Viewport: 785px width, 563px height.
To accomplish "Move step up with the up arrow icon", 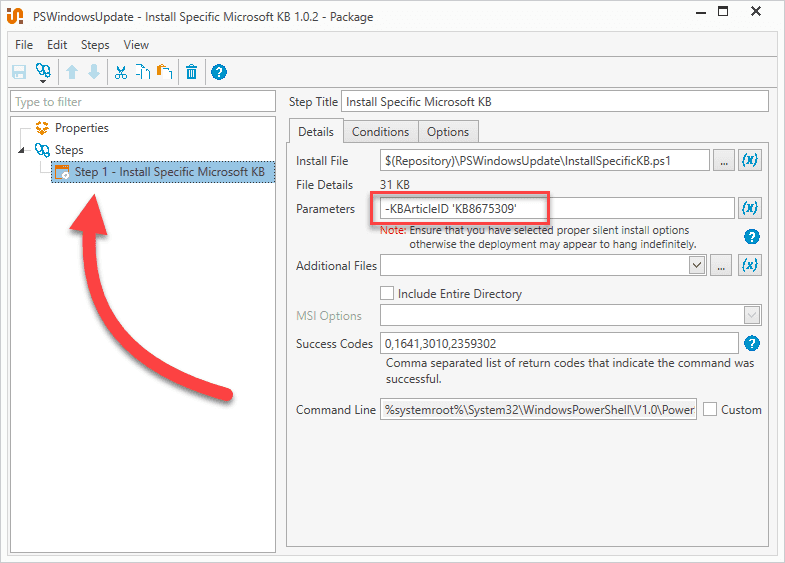I will tap(72, 72).
